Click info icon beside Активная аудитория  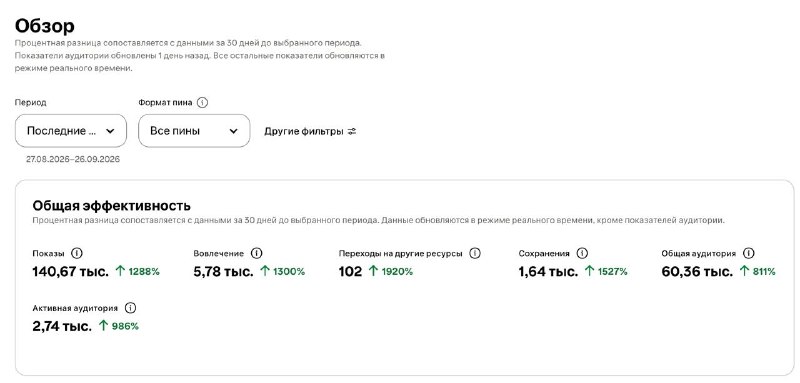tap(130, 308)
